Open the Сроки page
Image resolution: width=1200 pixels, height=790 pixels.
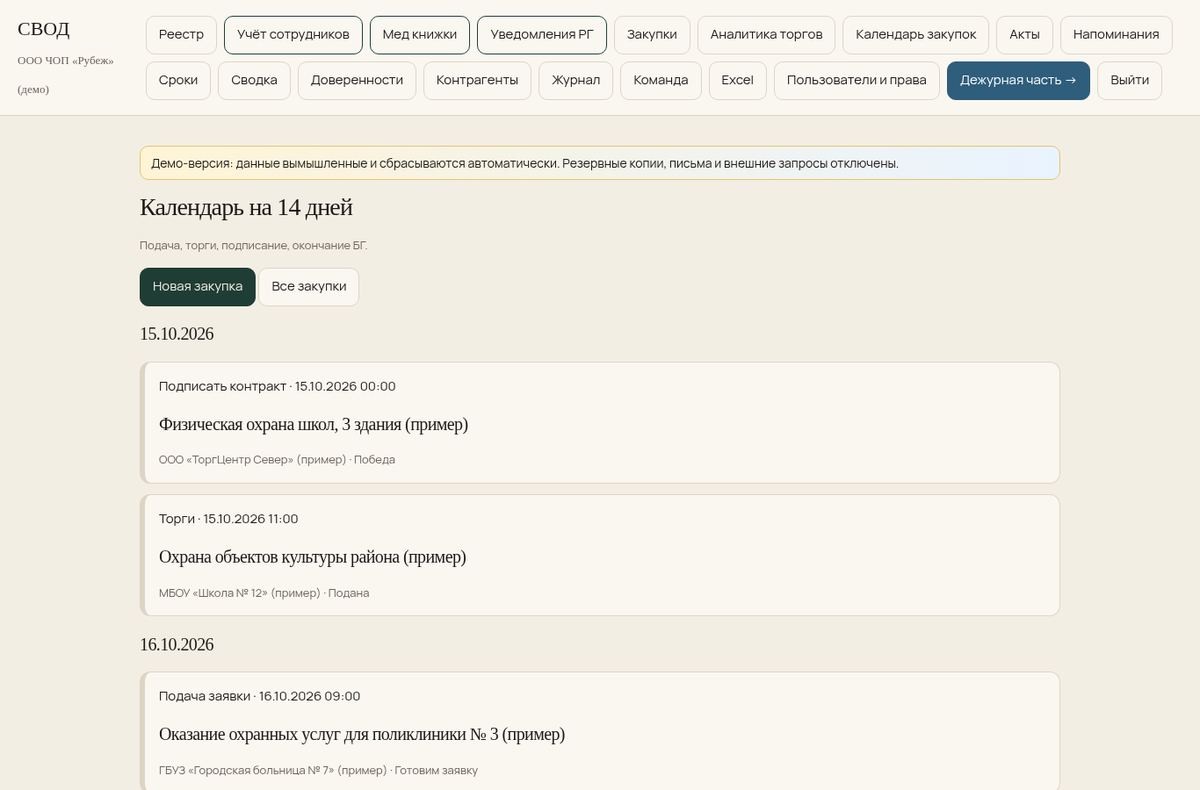tap(178, 81)
